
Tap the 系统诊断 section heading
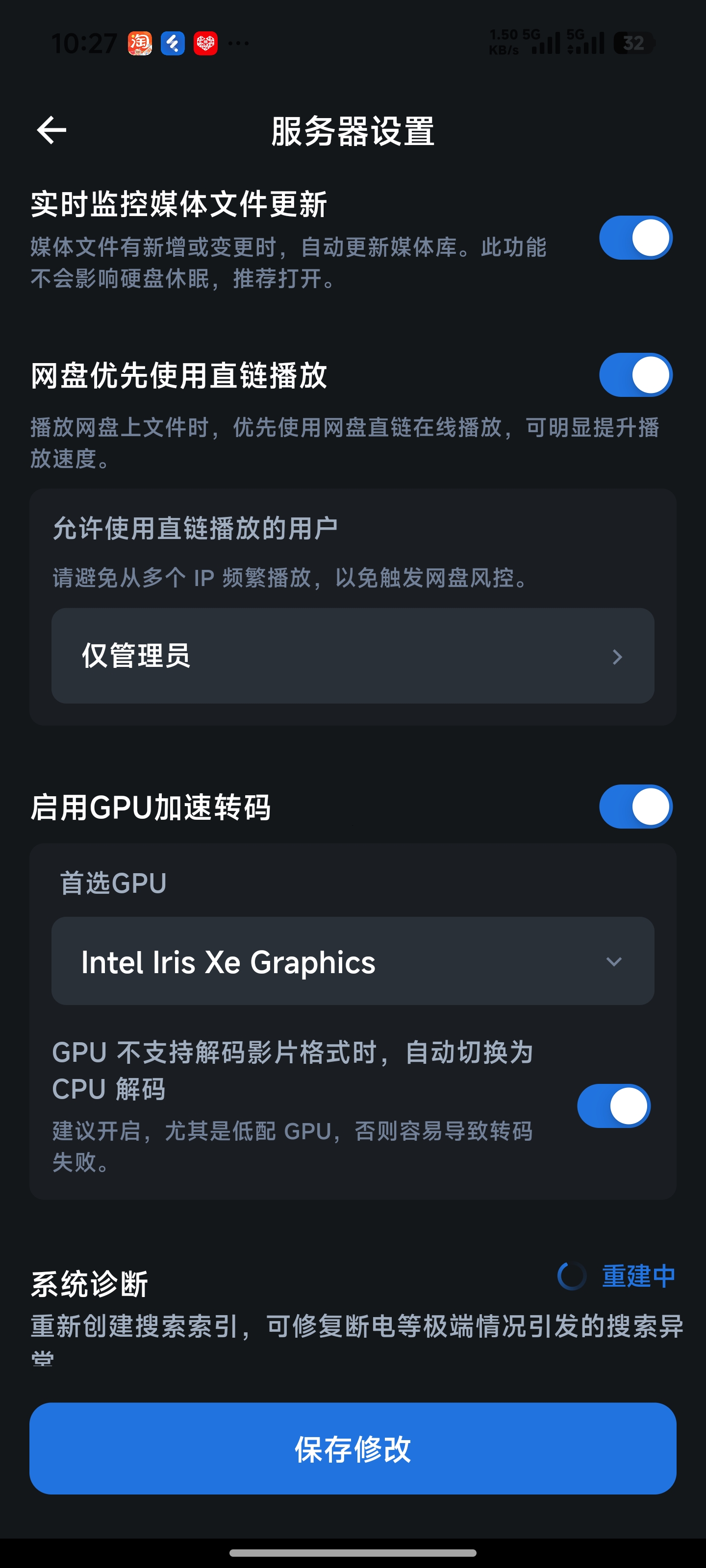(x=90, y=1284)
